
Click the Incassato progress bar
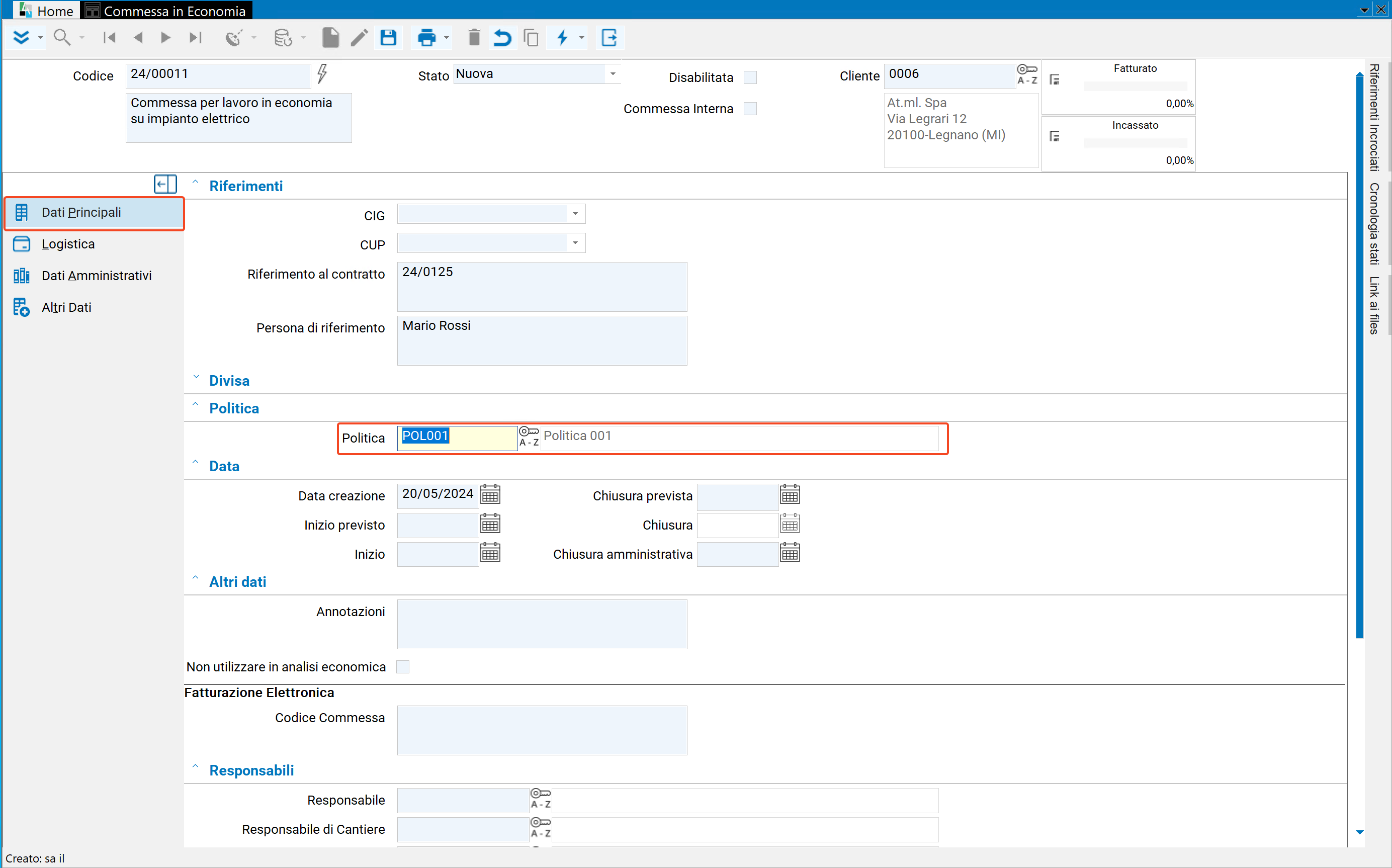(1135, 143)
